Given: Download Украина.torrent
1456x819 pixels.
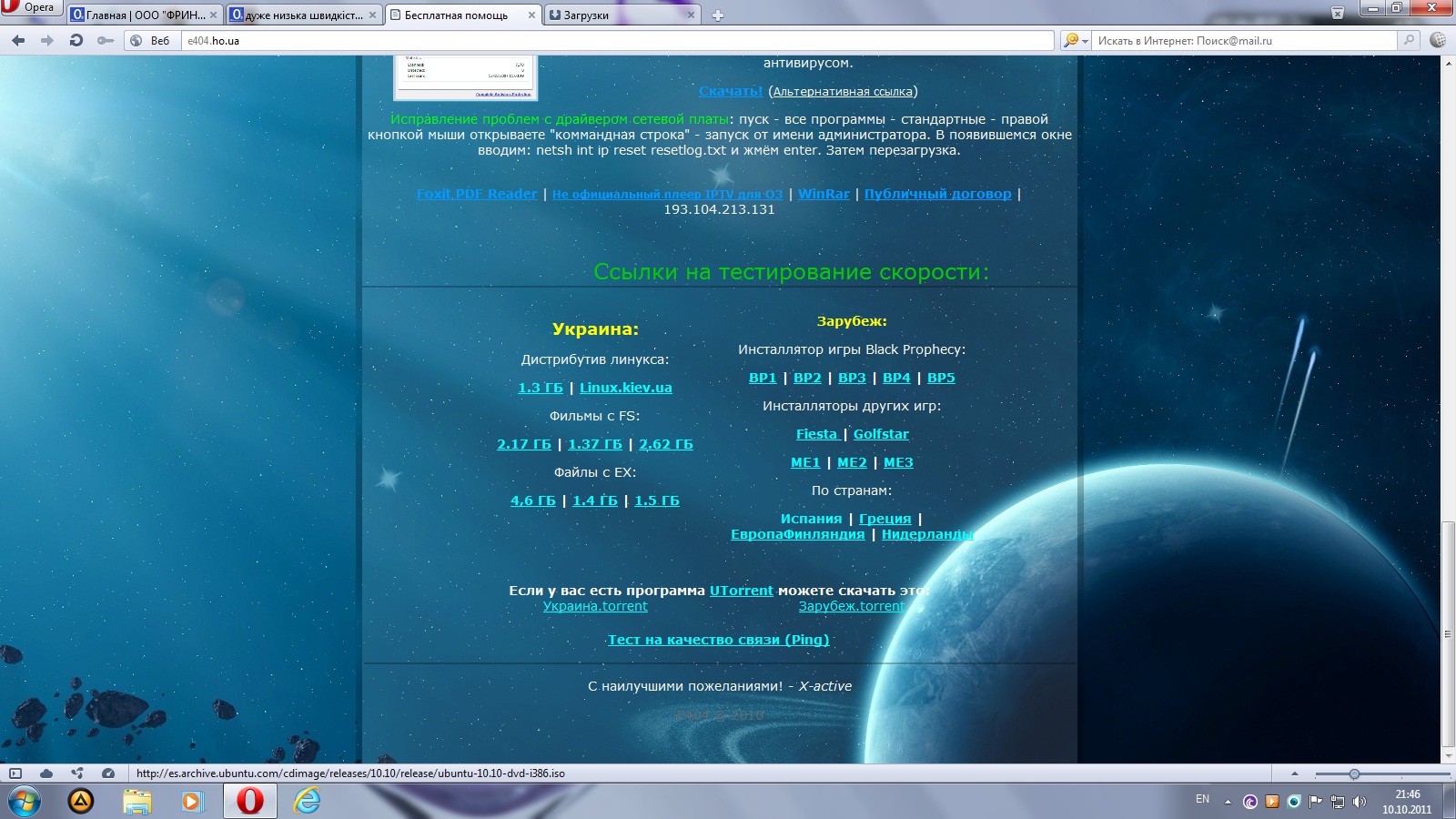Looking at the screenshot, I should pos(595,606).
